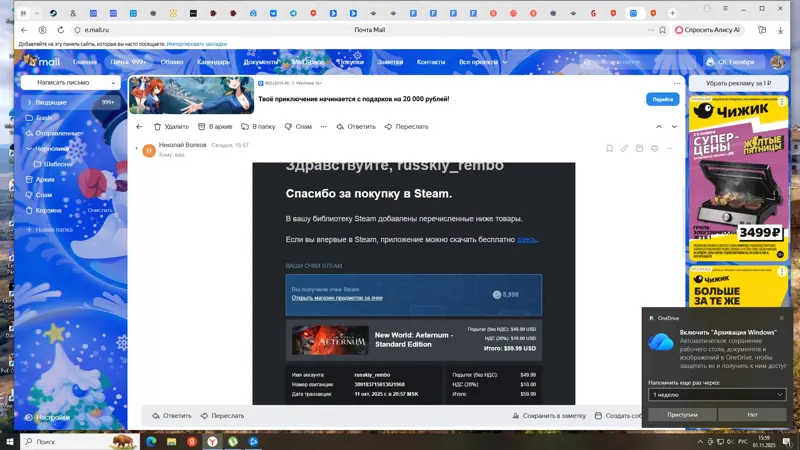
Task: Click the Mail logo in top navigation
Action: coord(41,62)
